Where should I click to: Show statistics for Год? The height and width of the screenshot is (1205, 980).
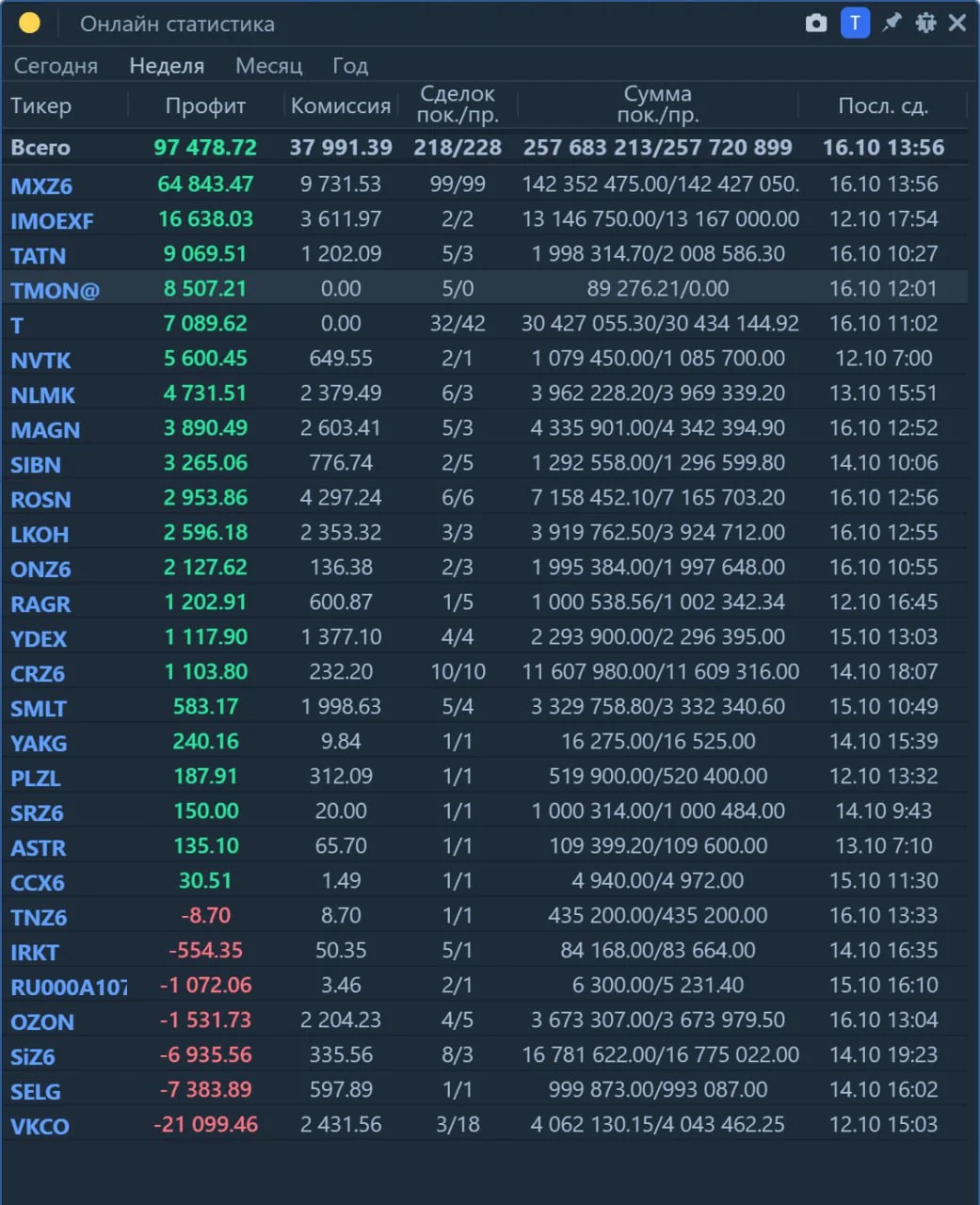pyautogui.click(x=350, y=66)
